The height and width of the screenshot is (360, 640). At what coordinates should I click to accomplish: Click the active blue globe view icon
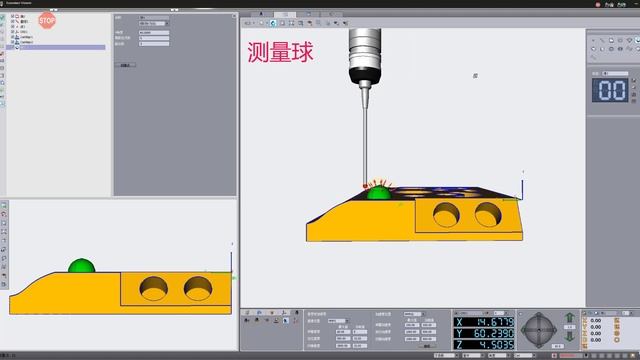point(273,23)
